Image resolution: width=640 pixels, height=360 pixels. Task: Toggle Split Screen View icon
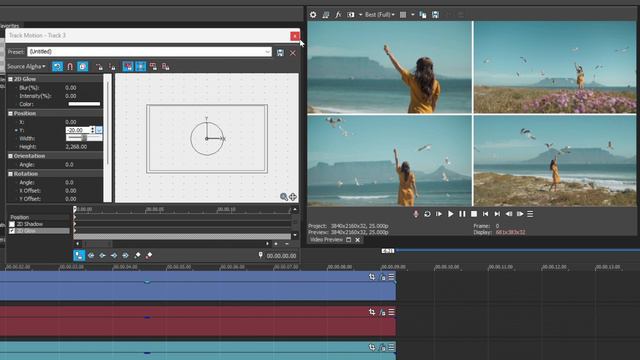point(351,15)
